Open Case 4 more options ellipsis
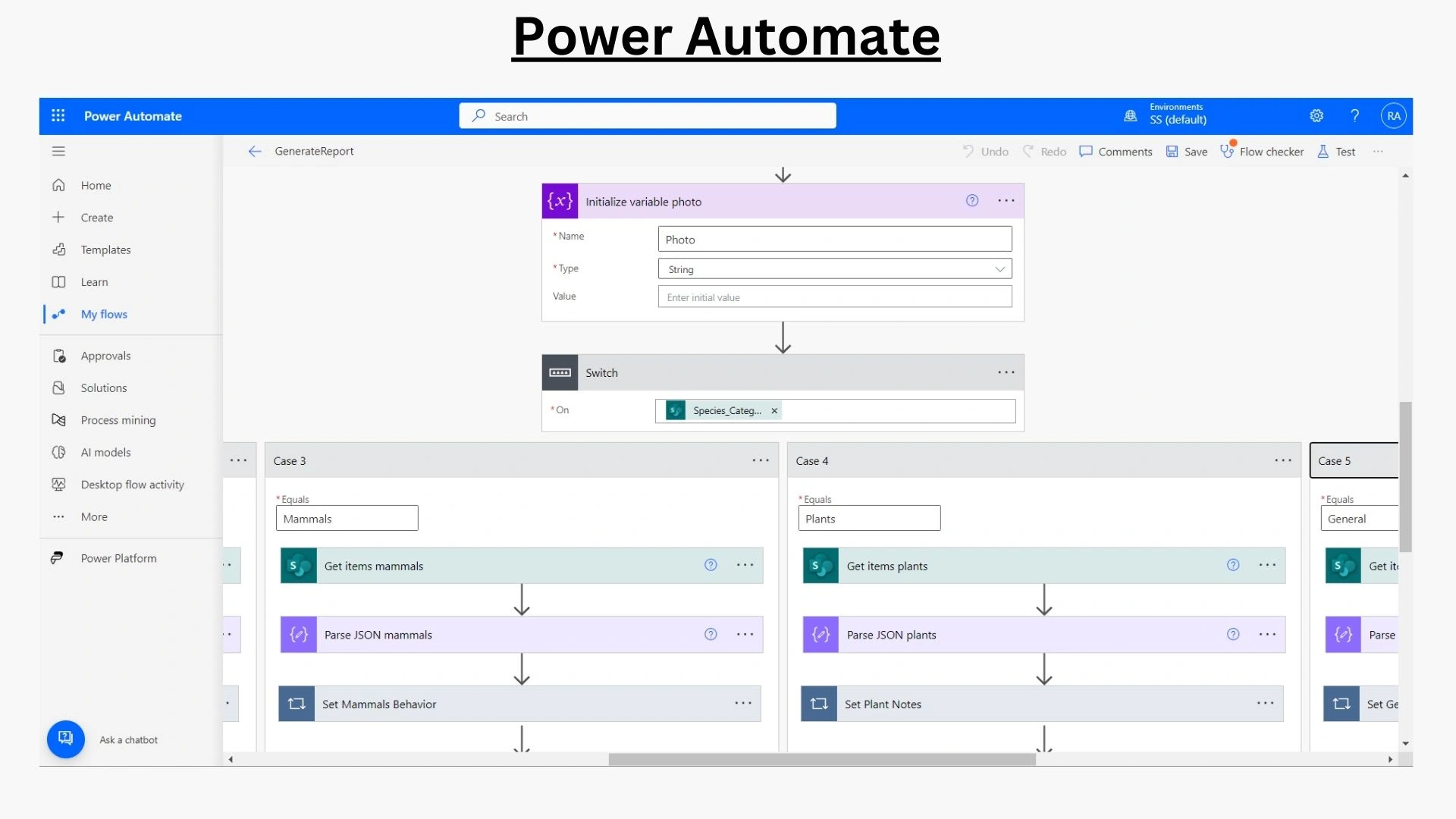Screen dimensions: 1456x819 click(x=1283, y=460)
